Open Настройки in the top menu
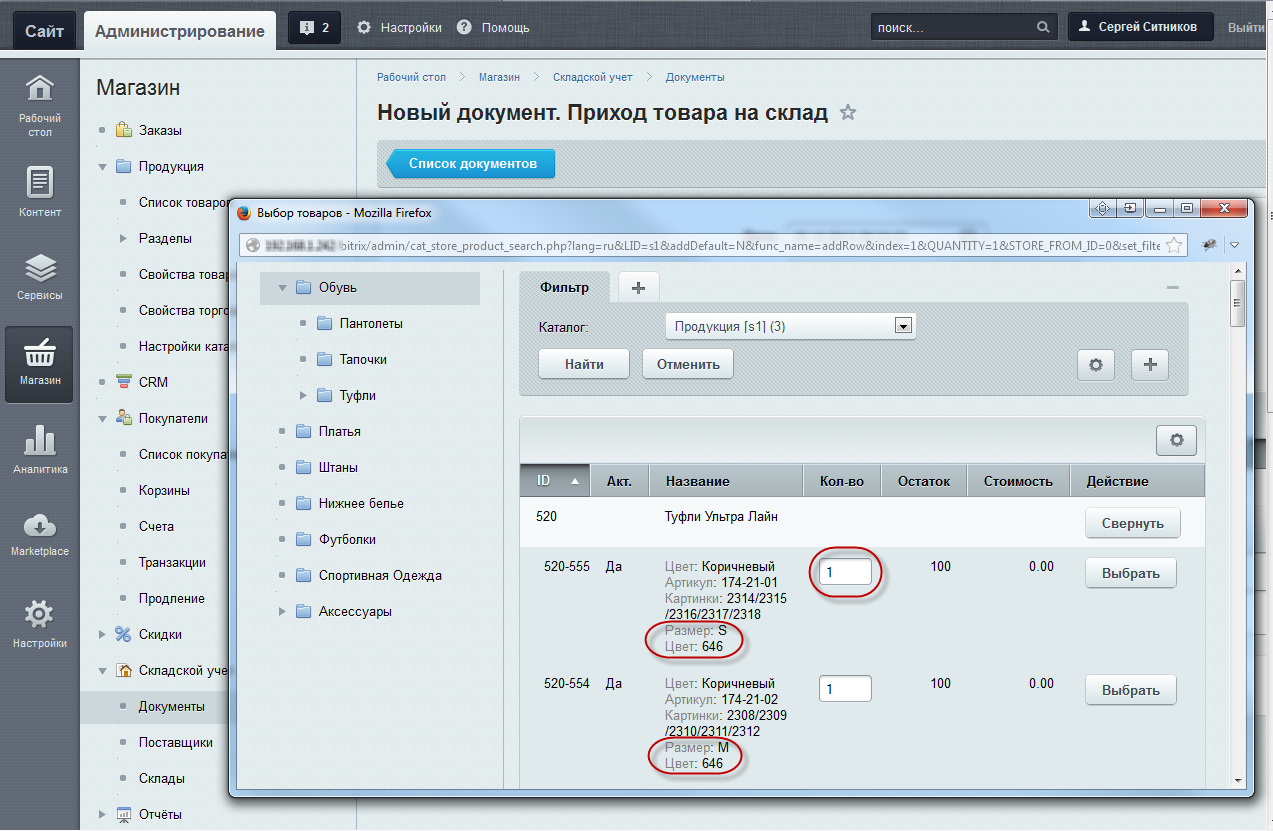The image size is (1273, 831). click(411, 28)
